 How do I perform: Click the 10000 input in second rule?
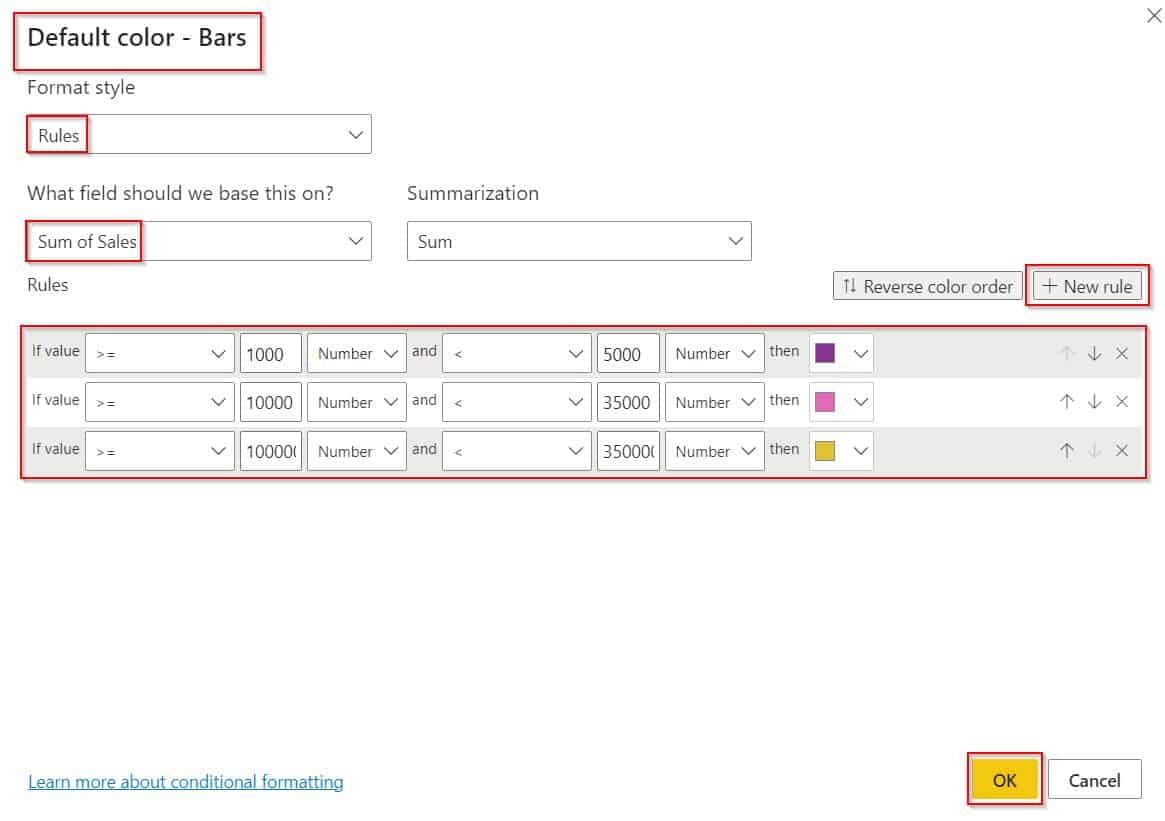[x=270, y=402]
